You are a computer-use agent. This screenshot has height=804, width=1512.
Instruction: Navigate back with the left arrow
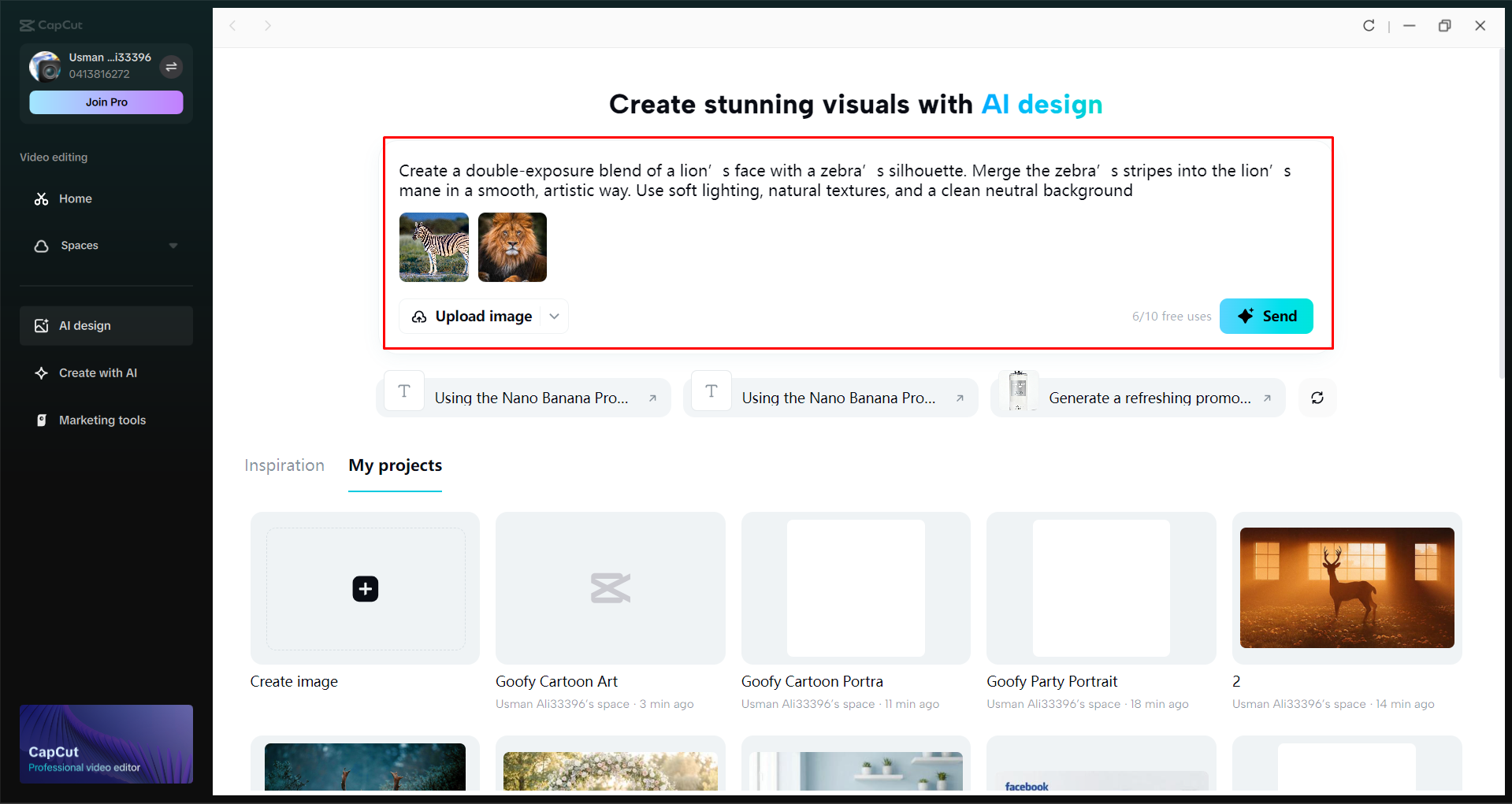click(233, 25)
